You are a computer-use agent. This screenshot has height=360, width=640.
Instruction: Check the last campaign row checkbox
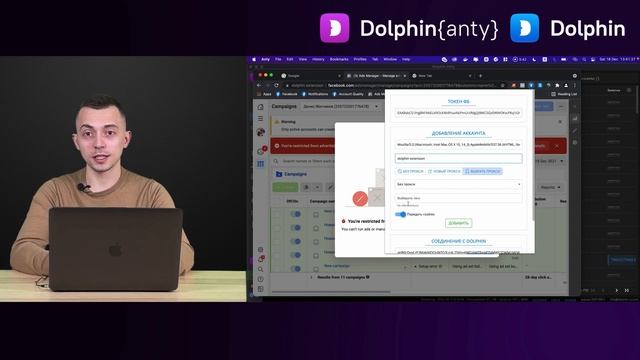pyautogui.click(x=316, y=269)
